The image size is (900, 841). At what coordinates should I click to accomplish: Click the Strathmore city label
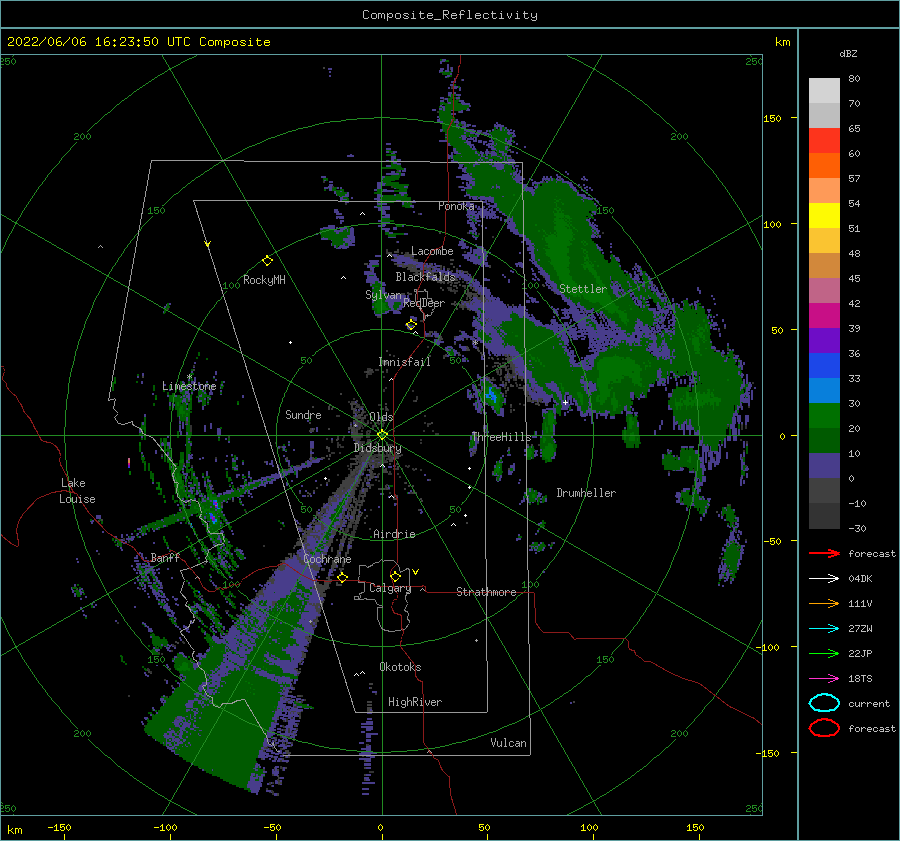point(486,592)
